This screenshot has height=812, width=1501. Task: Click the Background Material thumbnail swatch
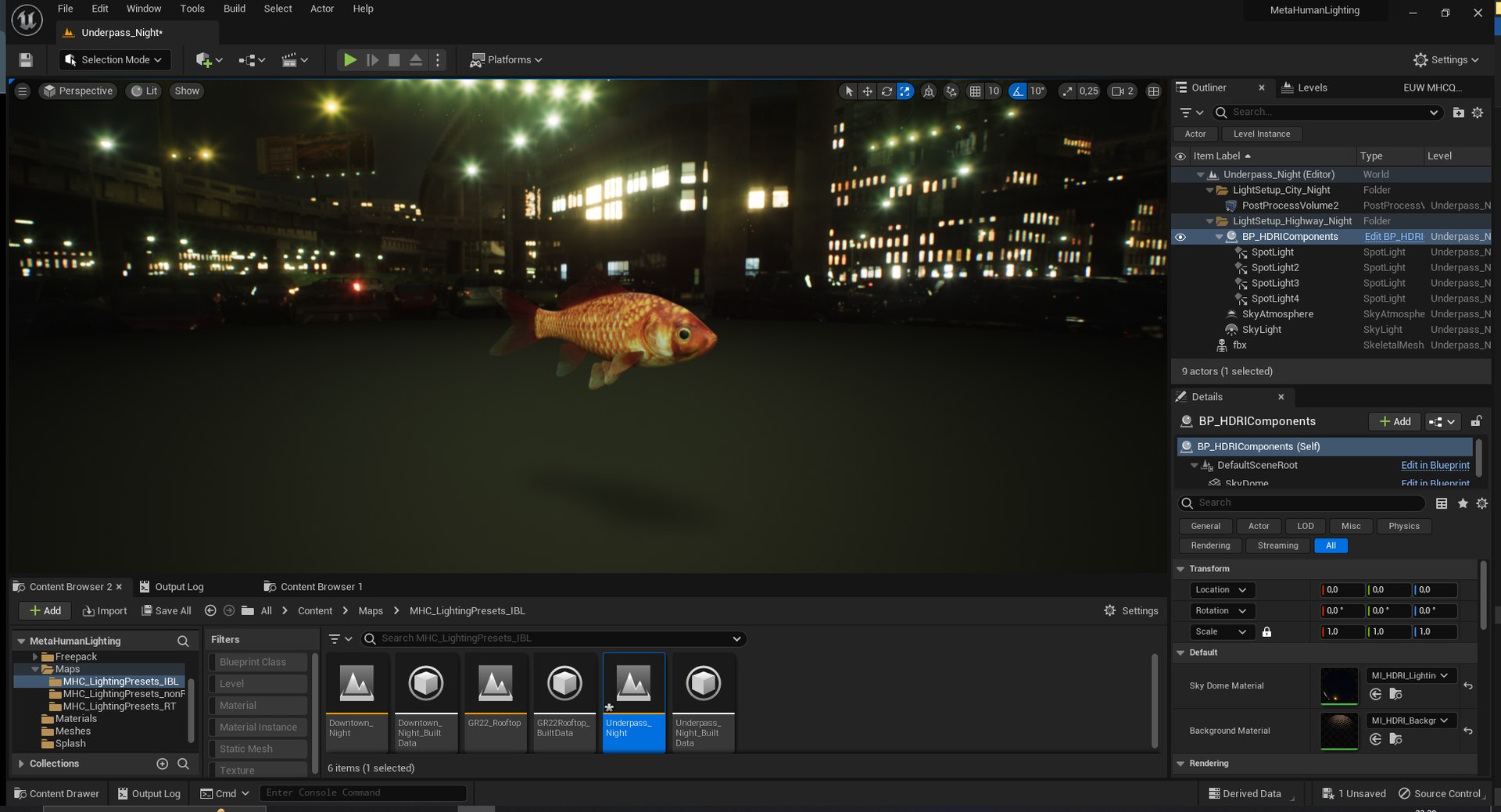click(1338, 731)
